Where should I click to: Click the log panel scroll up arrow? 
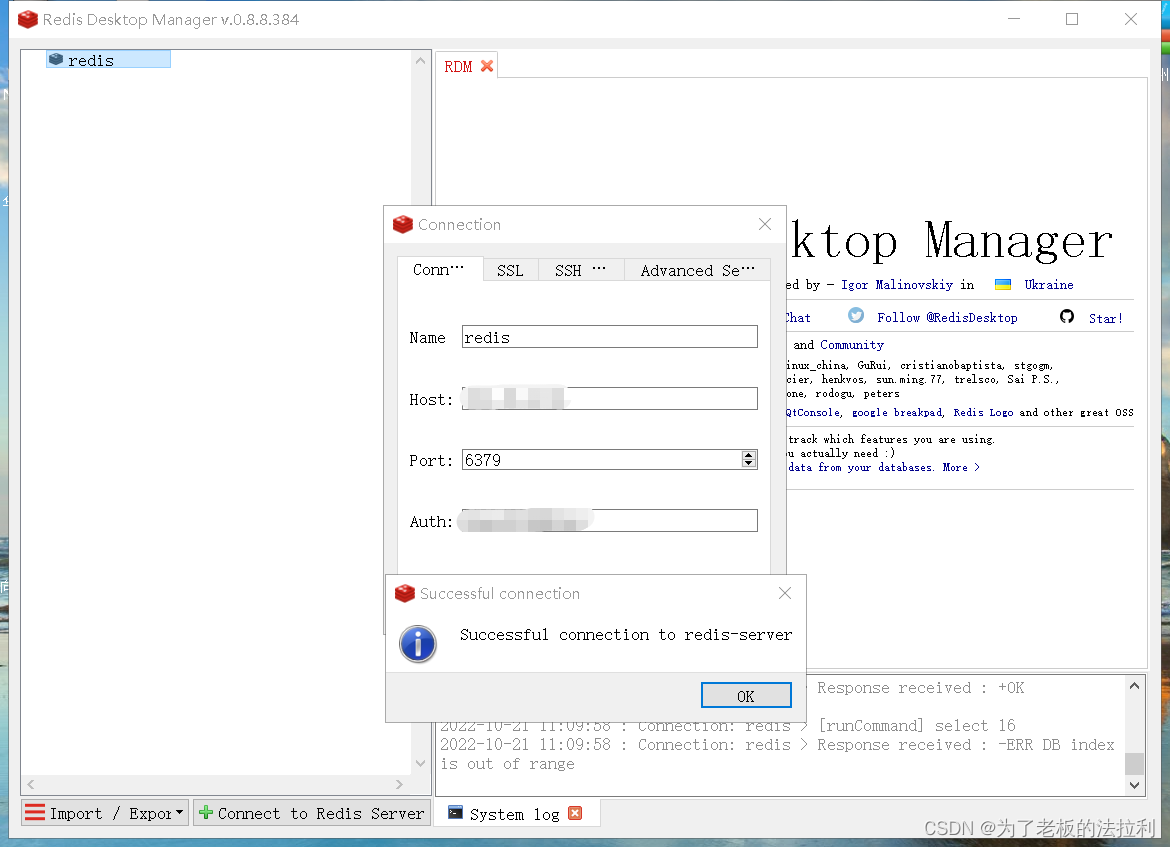pyautogui.click(x=1134, y=686)
